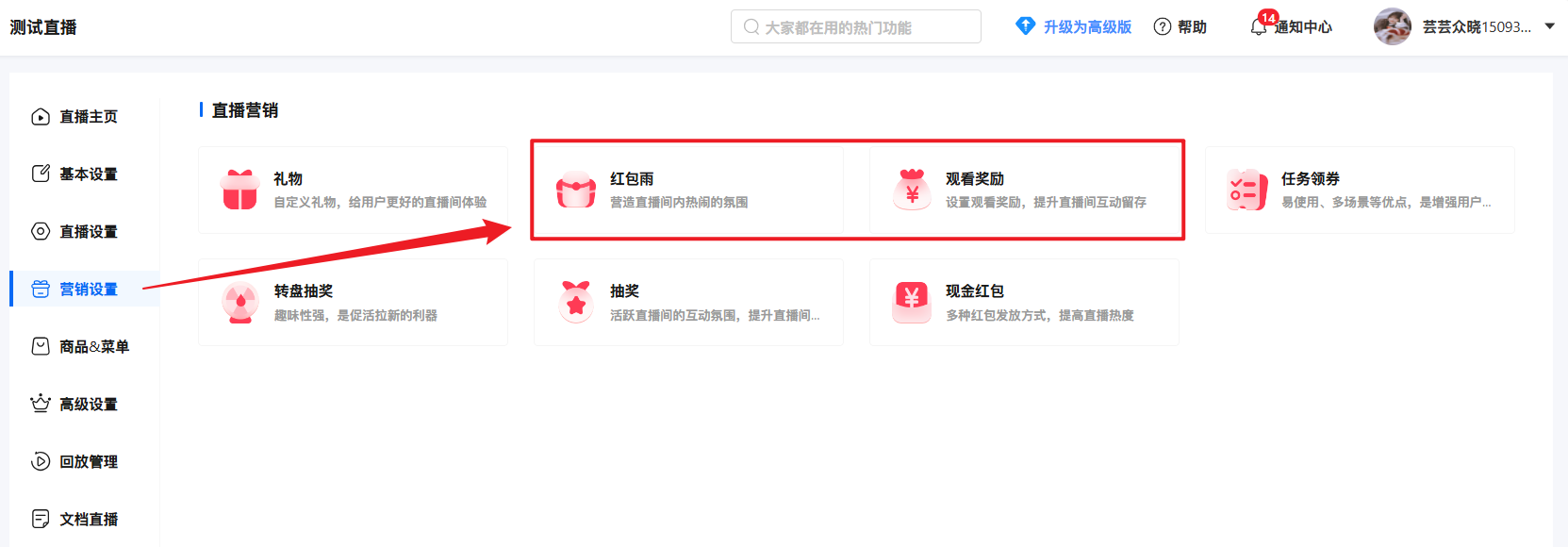Screen dimensions: 1568x547
Task: Open the 帮助 help link
Action: click(1191, 27)
